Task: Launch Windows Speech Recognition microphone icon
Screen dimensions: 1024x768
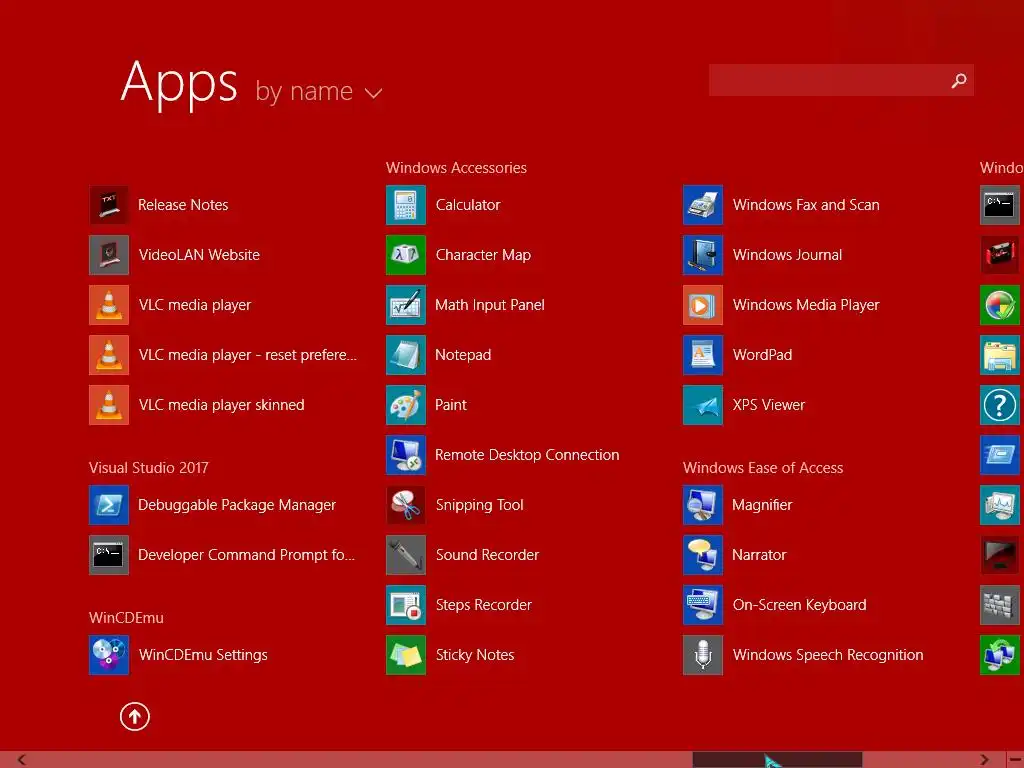Action: tap(703, 655)
